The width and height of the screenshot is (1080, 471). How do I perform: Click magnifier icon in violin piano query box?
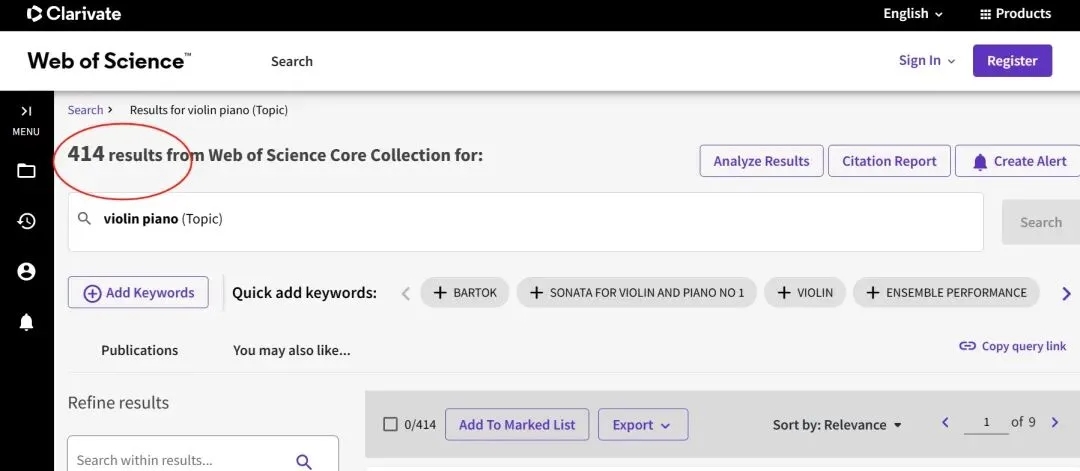click(x=84, y=219)
